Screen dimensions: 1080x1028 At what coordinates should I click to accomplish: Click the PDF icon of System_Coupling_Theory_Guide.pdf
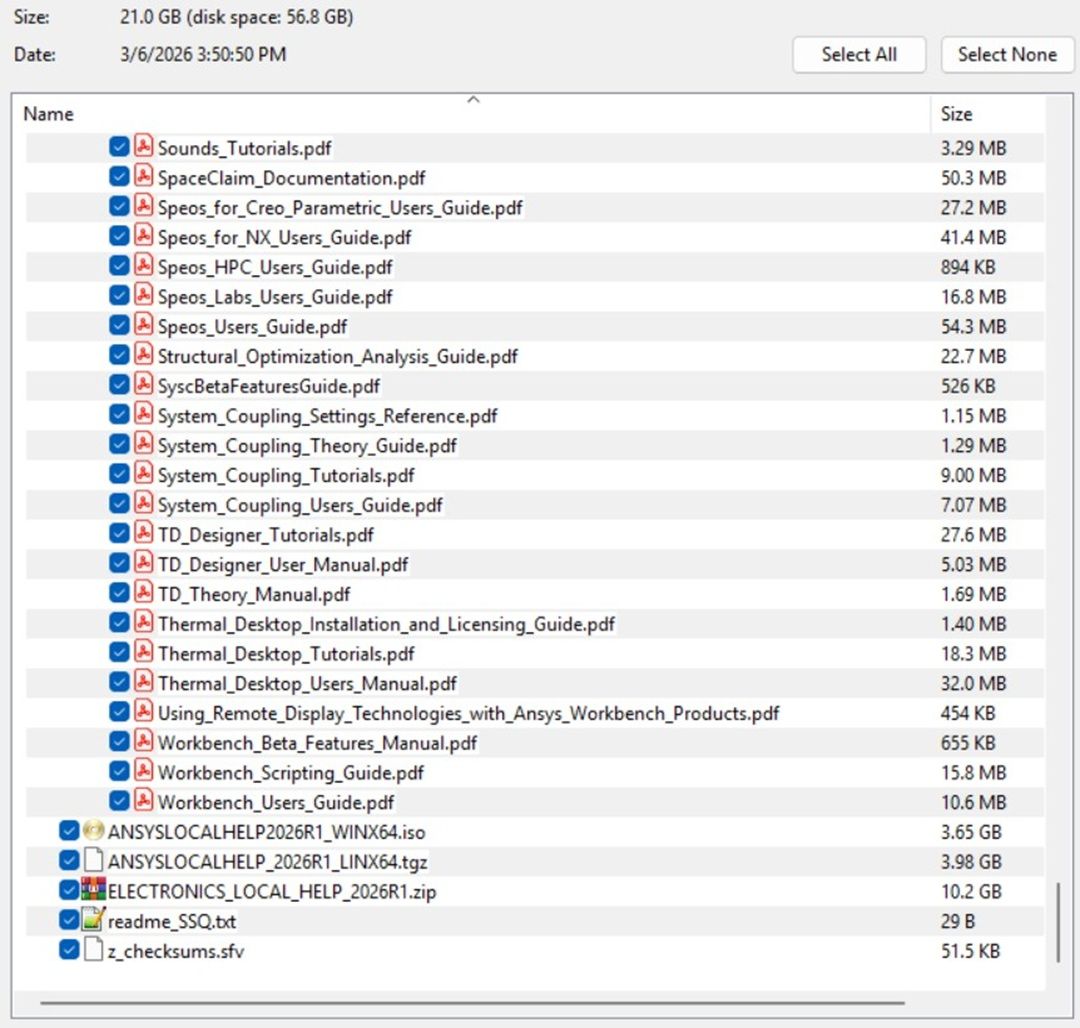[x=143, y=444]
